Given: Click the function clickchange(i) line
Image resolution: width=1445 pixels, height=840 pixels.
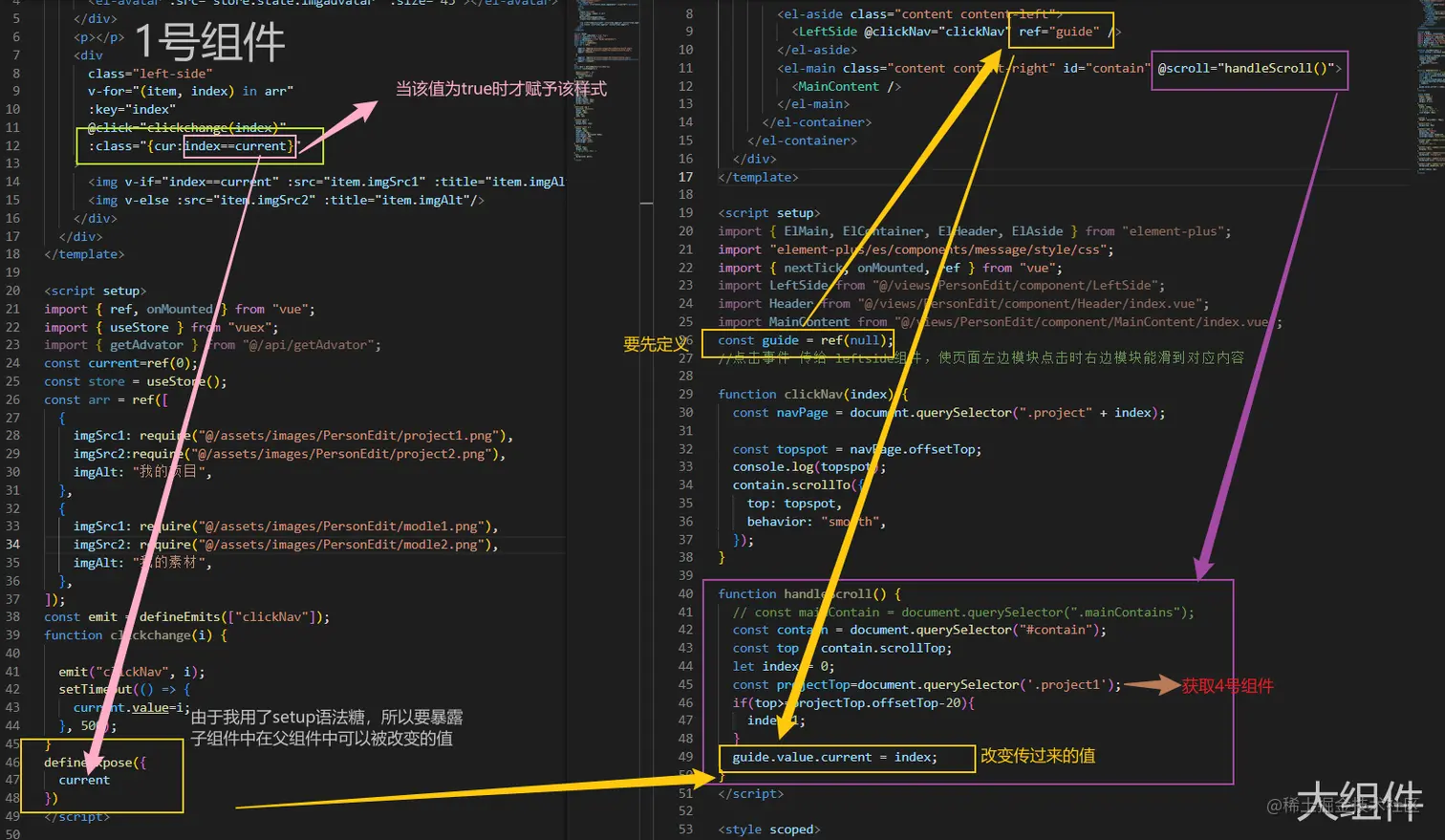Looking at the screenshot, I should 136,635.
